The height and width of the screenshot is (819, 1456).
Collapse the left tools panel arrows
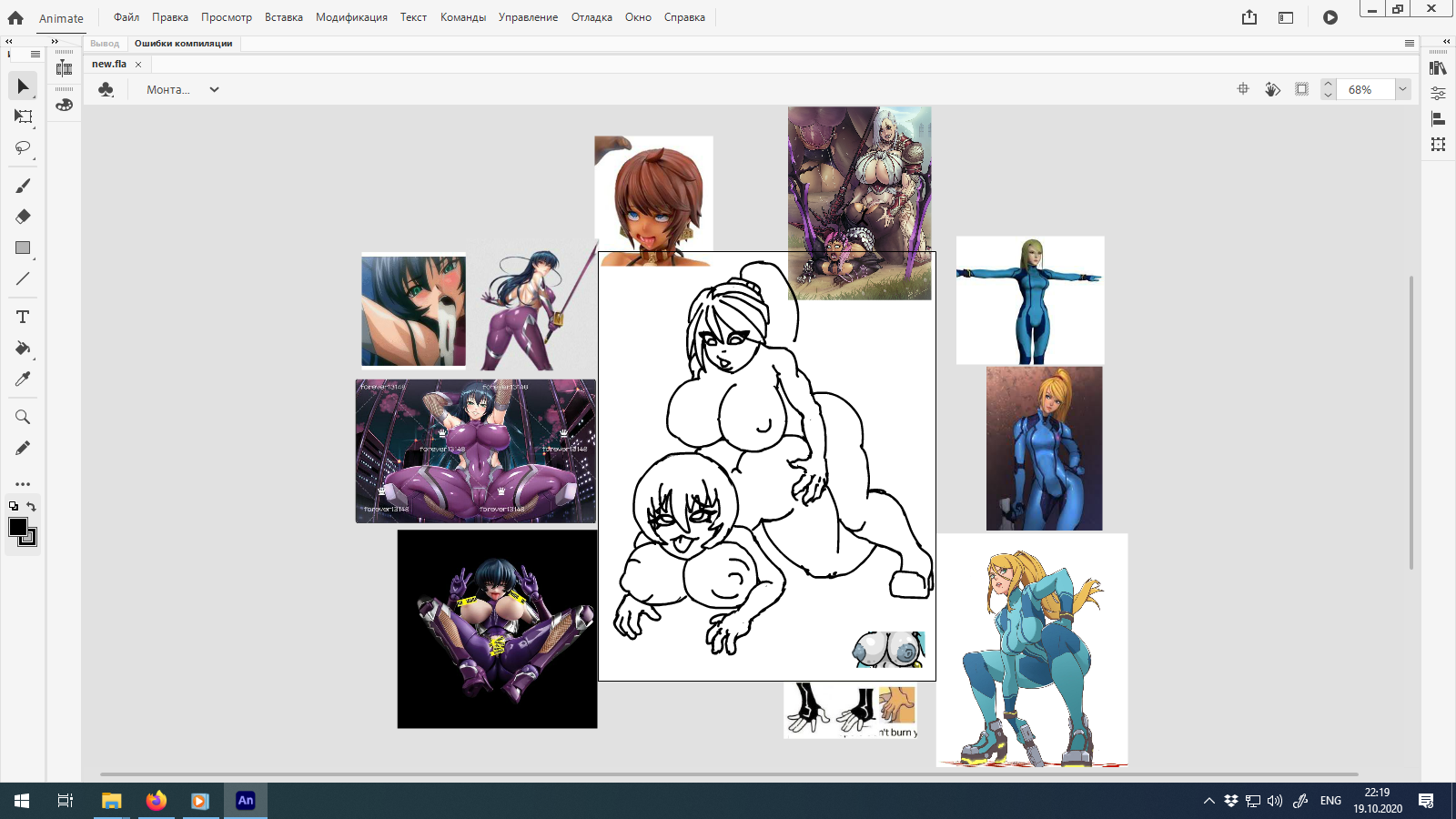click(8, 42)
